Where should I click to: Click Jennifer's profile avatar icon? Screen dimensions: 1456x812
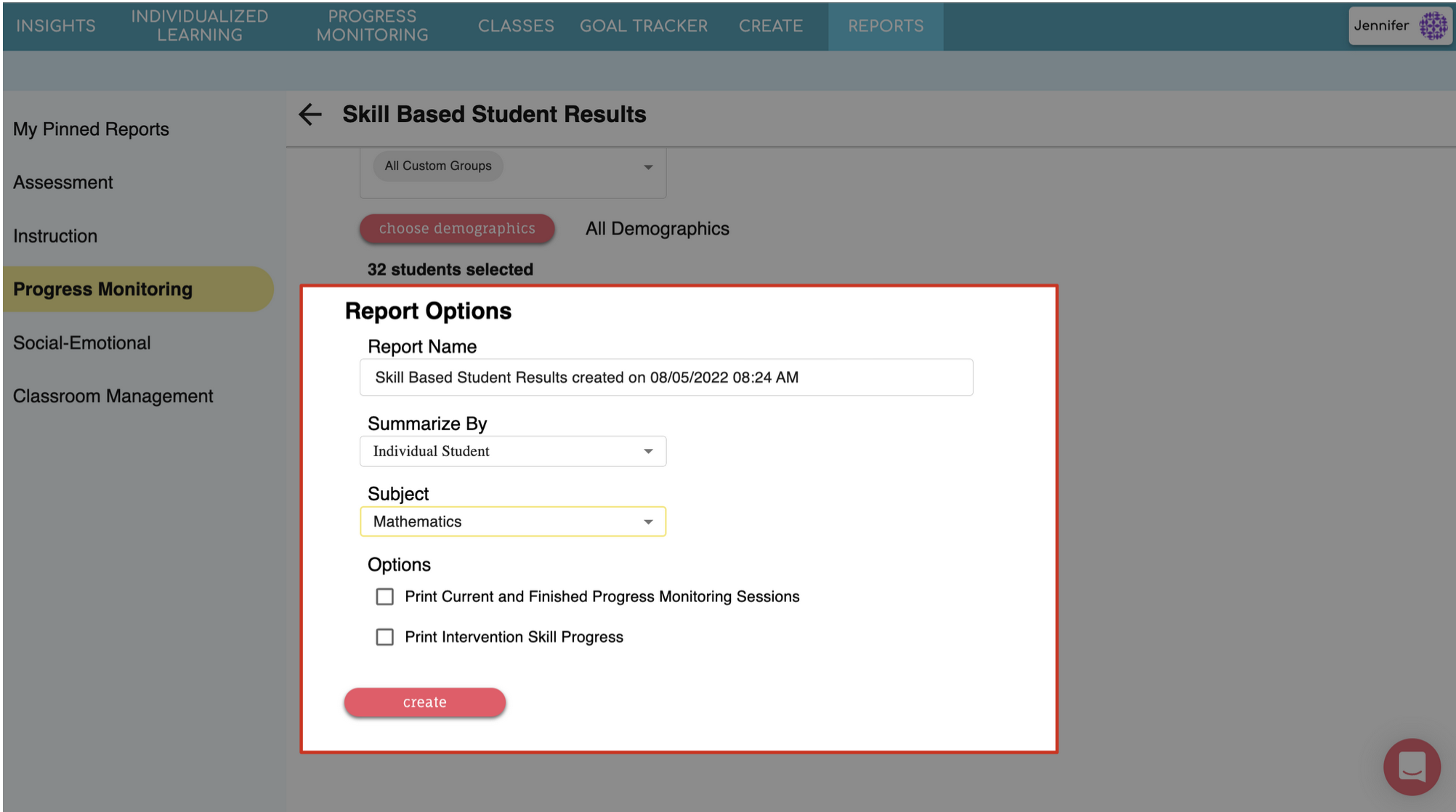[x=1433, y=25]
